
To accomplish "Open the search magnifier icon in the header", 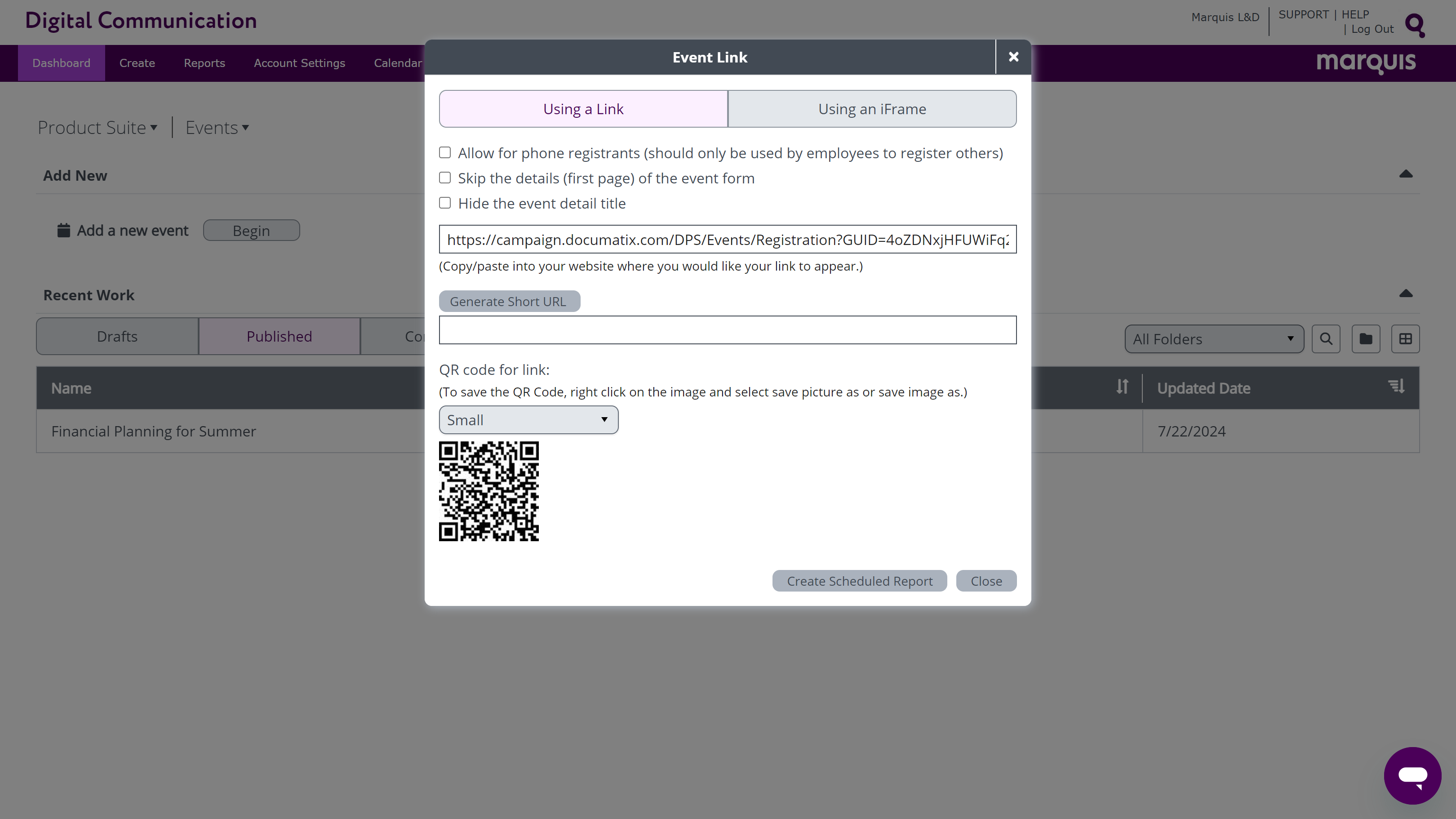I will [1415, 26].
